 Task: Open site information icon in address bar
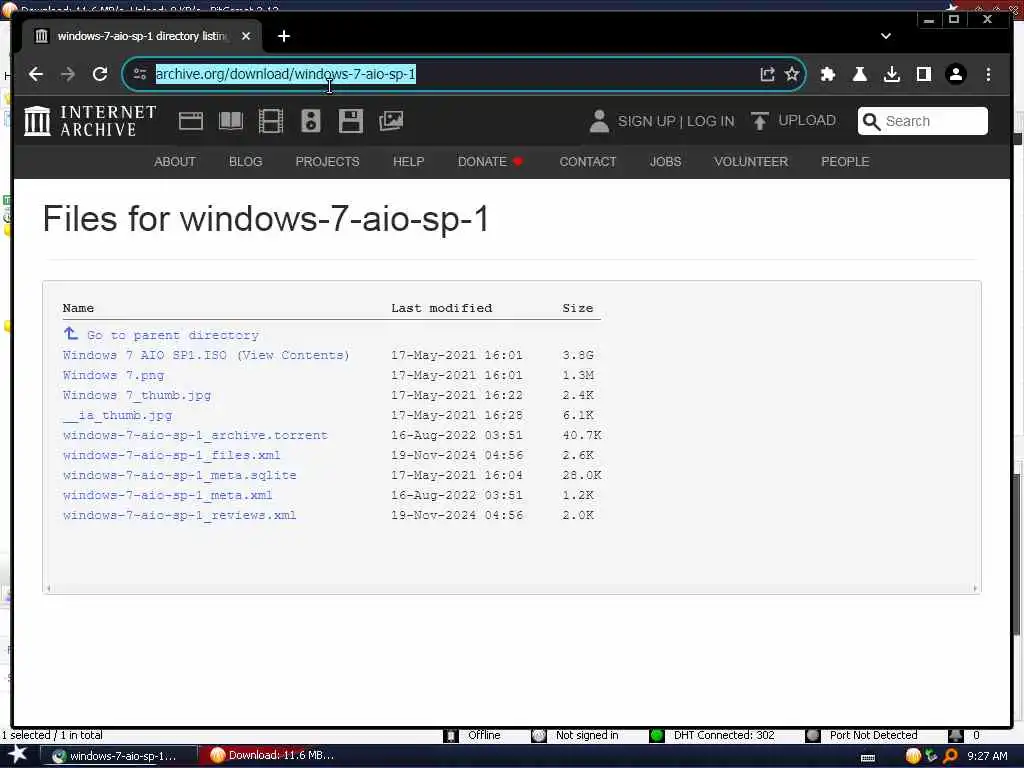tap(140, 74)
